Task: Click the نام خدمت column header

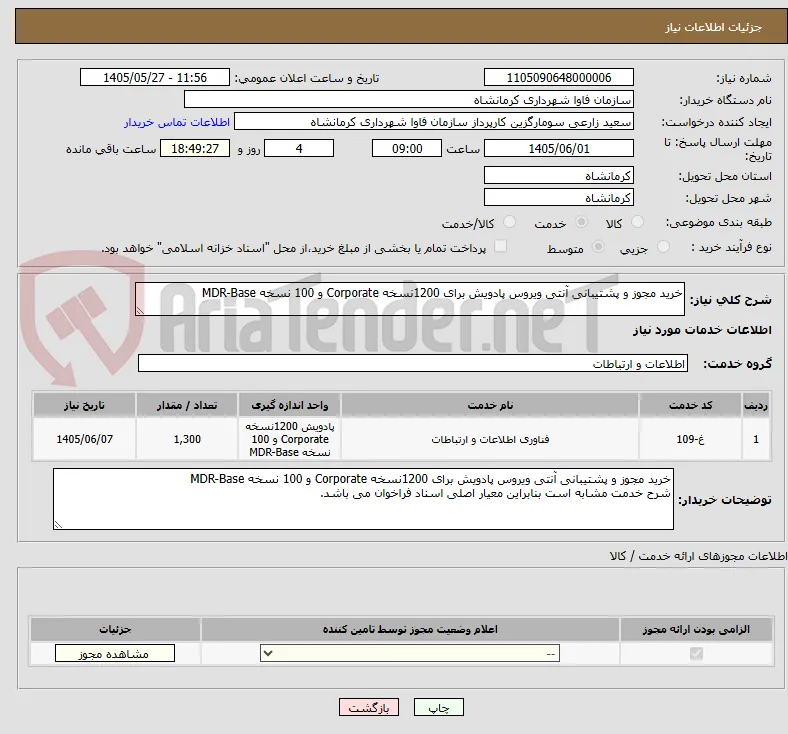Action: click(x=490, y=405)
